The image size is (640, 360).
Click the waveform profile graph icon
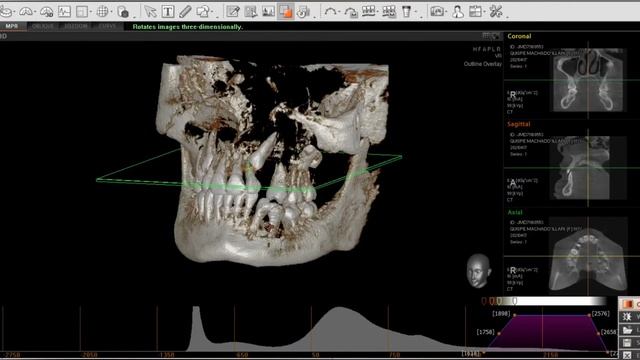pos(64,11)
